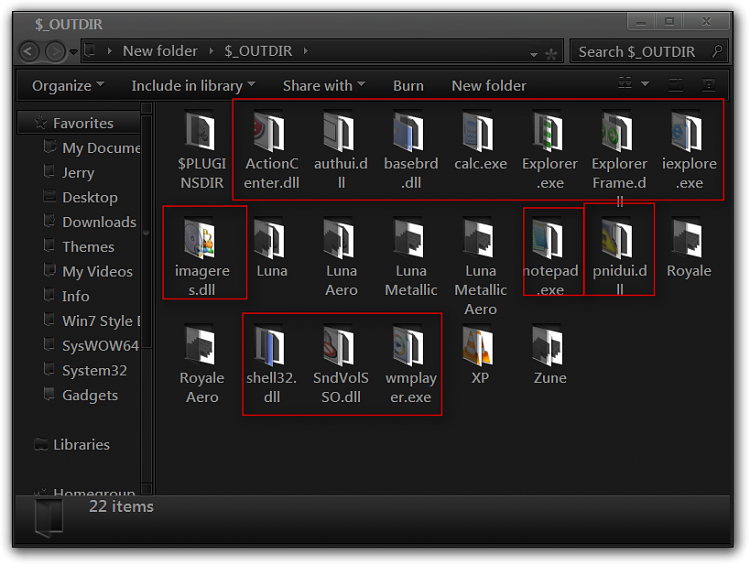The image size is (750, 565).
Task: Open the Include in library dropdown
Action: (193, 86)
